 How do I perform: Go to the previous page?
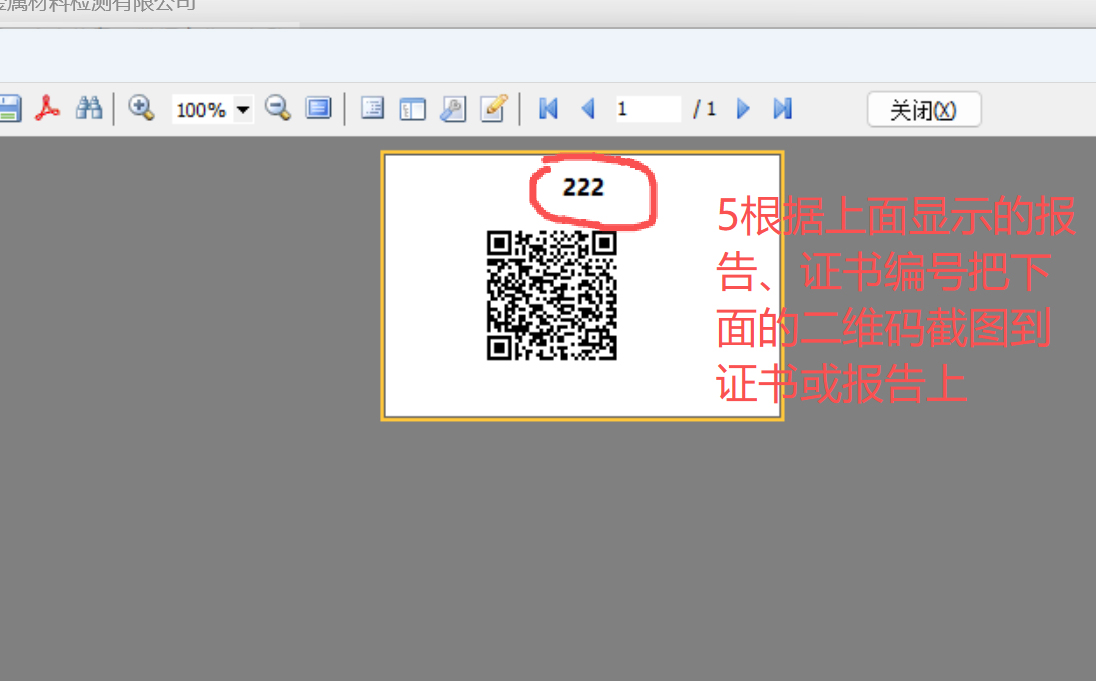click(588, 108)
